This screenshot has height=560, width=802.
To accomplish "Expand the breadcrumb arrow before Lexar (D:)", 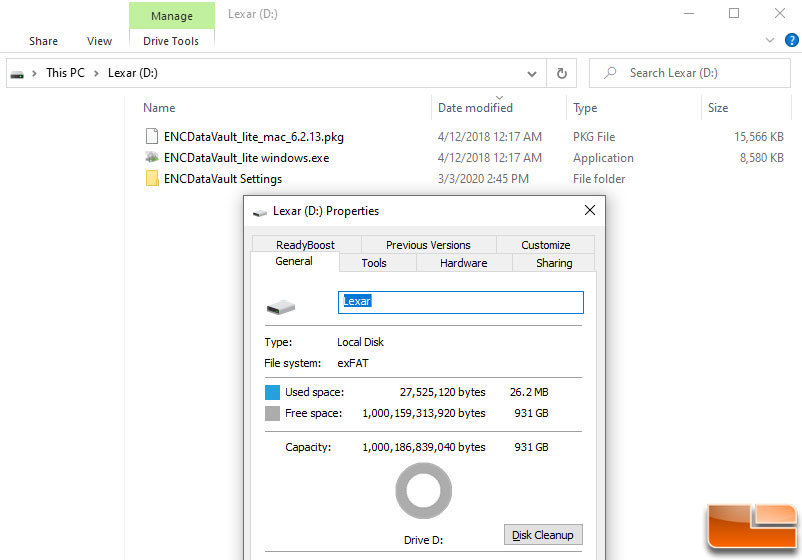I will click(x=96, y=73).
